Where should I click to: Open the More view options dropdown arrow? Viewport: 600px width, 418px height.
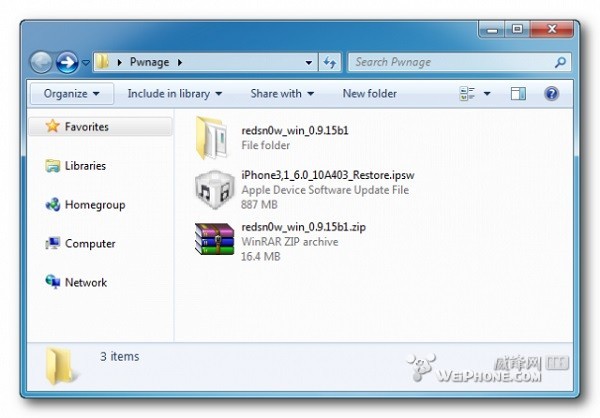point(487,94)
